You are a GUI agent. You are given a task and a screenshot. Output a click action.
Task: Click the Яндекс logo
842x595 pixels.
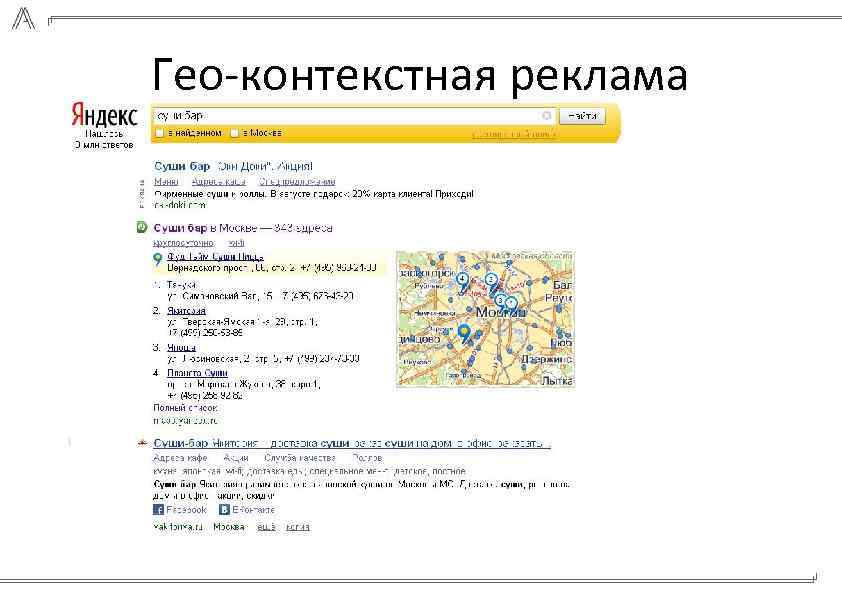tap(105, 114)
